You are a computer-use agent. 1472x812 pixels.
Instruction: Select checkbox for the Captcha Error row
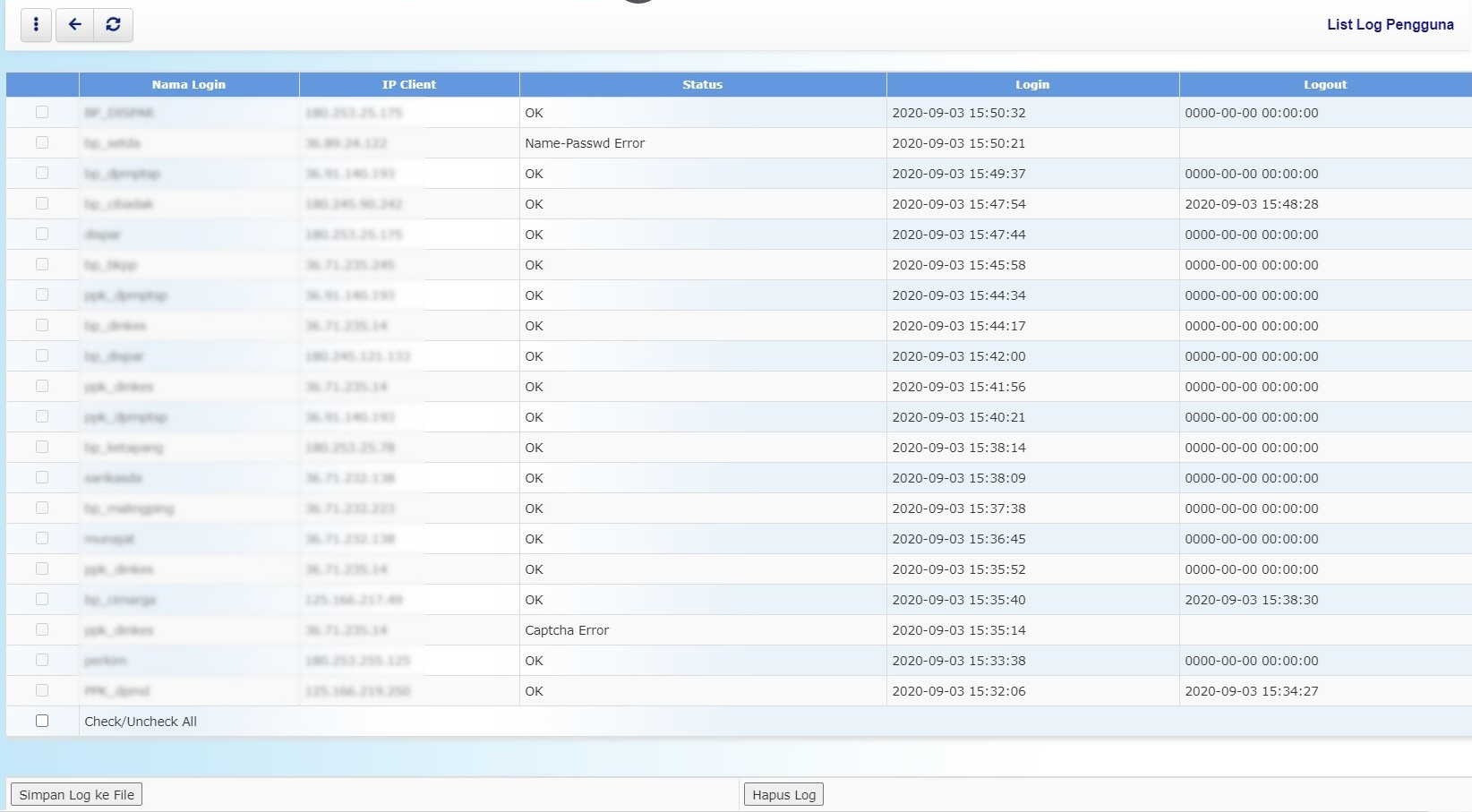point(42,630)
